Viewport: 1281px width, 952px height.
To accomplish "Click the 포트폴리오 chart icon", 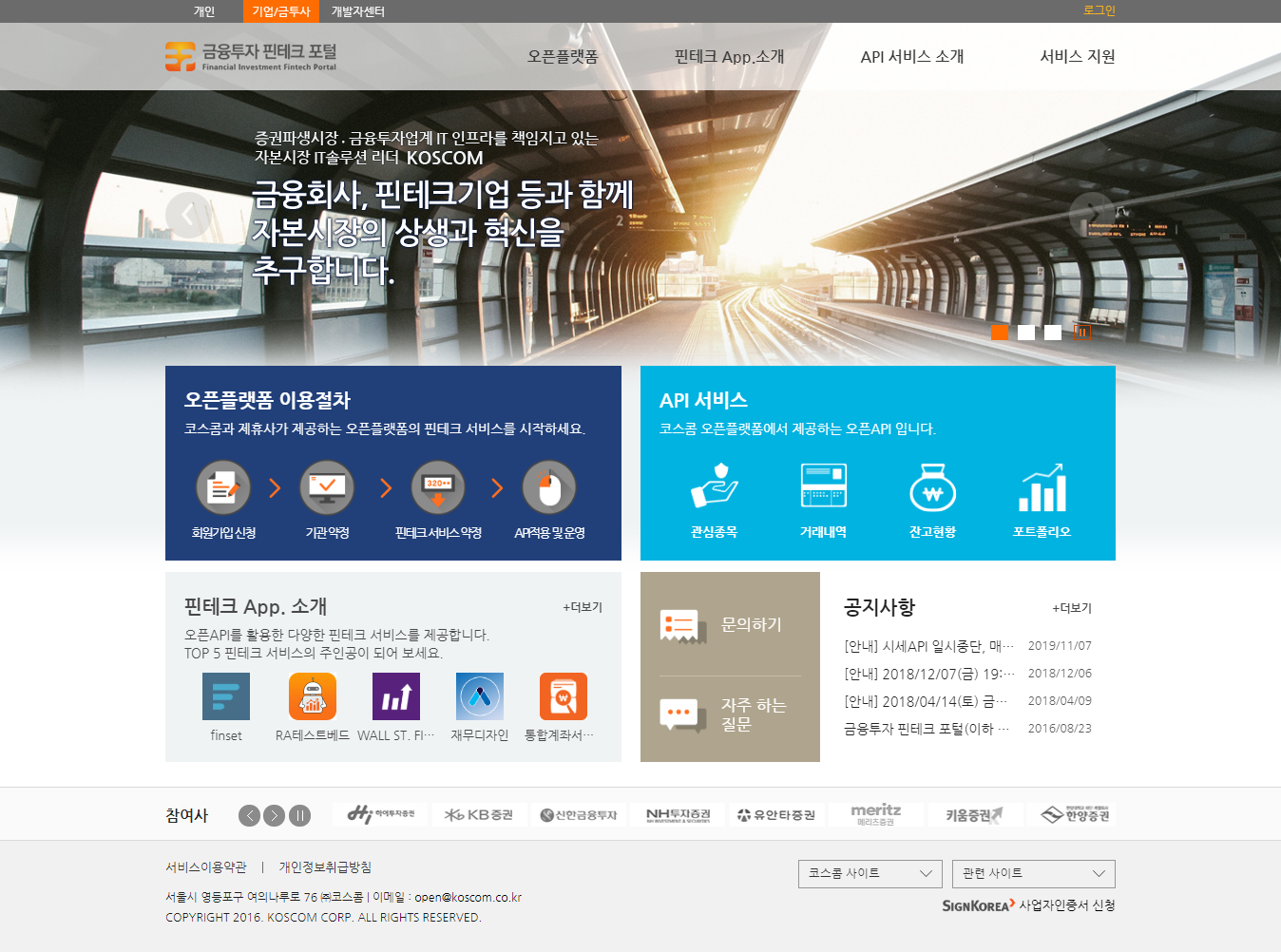I will (1042, 486).
